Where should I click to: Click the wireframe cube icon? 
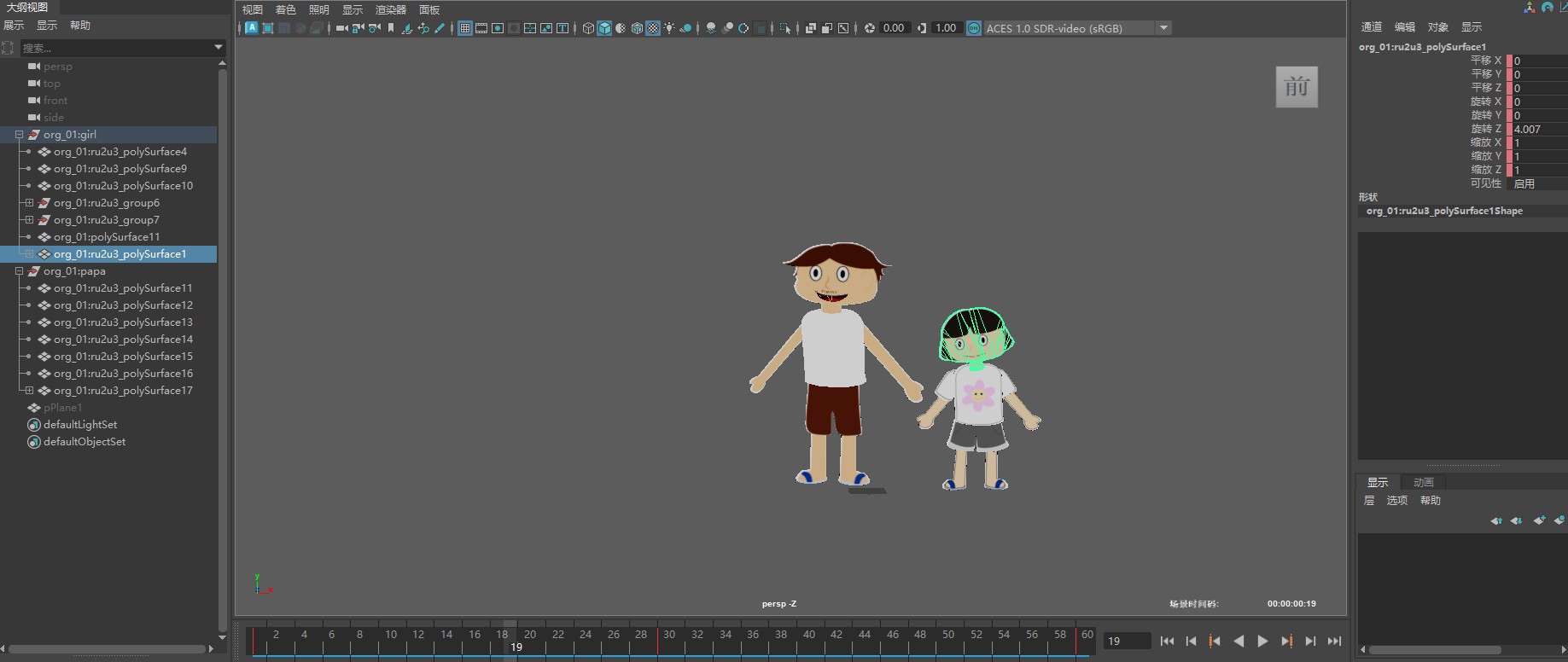pos(588,28)
